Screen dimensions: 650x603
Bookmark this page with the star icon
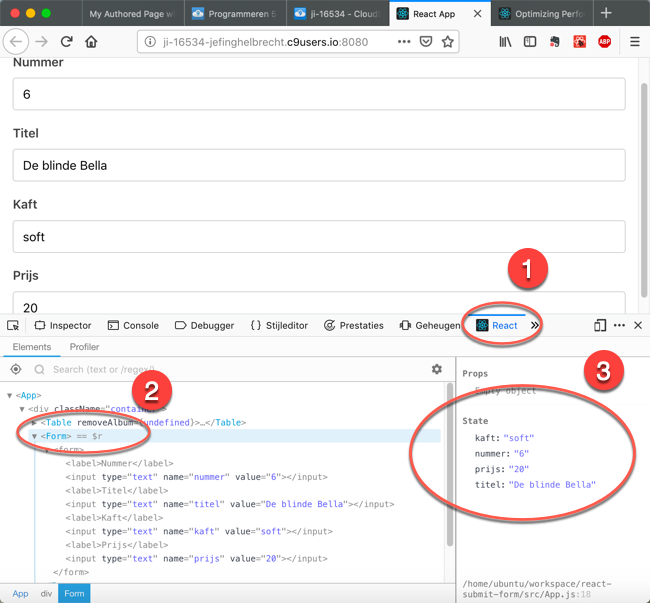tap(448, 42)
